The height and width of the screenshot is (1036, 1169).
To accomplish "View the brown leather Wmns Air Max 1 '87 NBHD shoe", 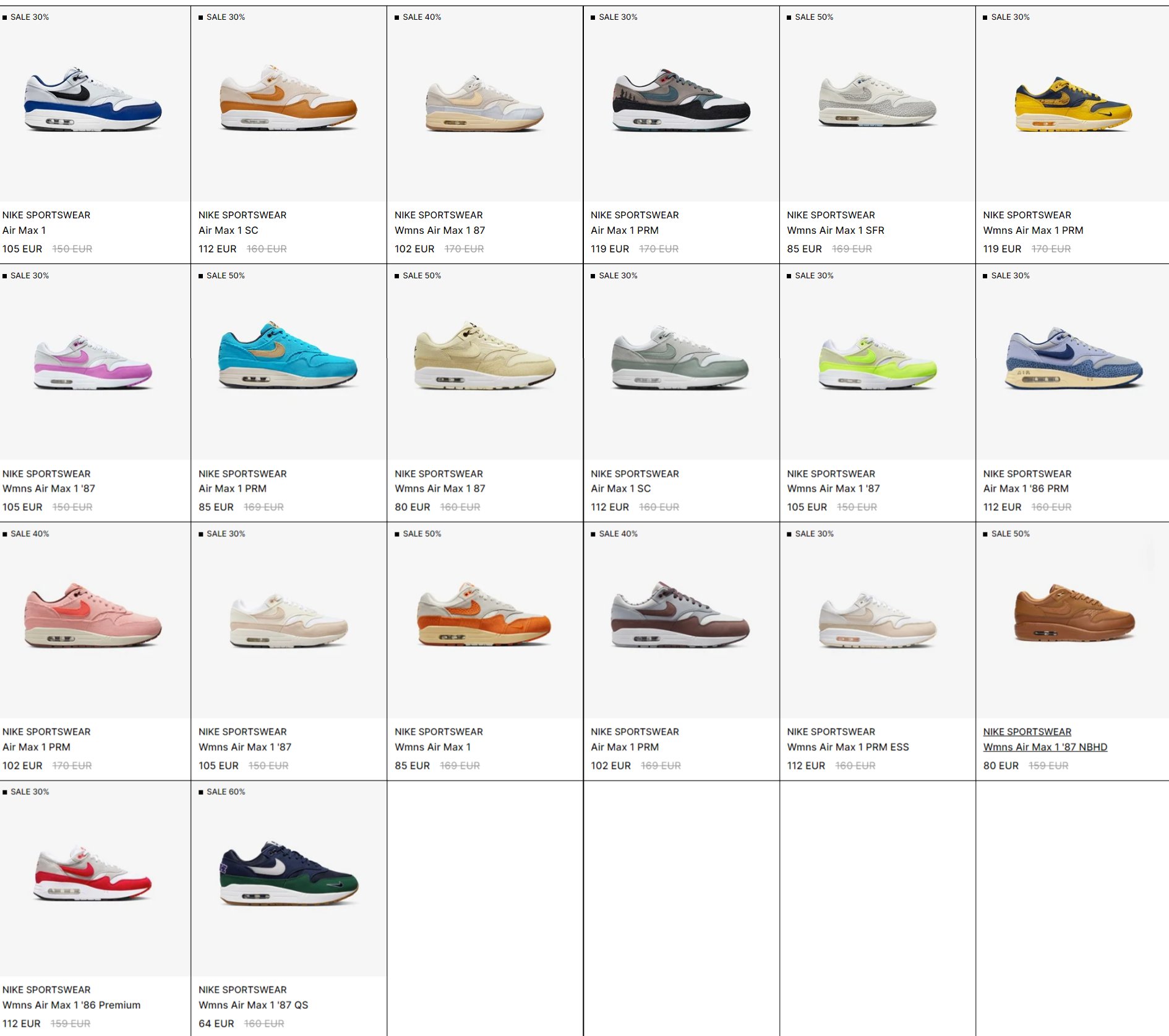I will 1074,612.
